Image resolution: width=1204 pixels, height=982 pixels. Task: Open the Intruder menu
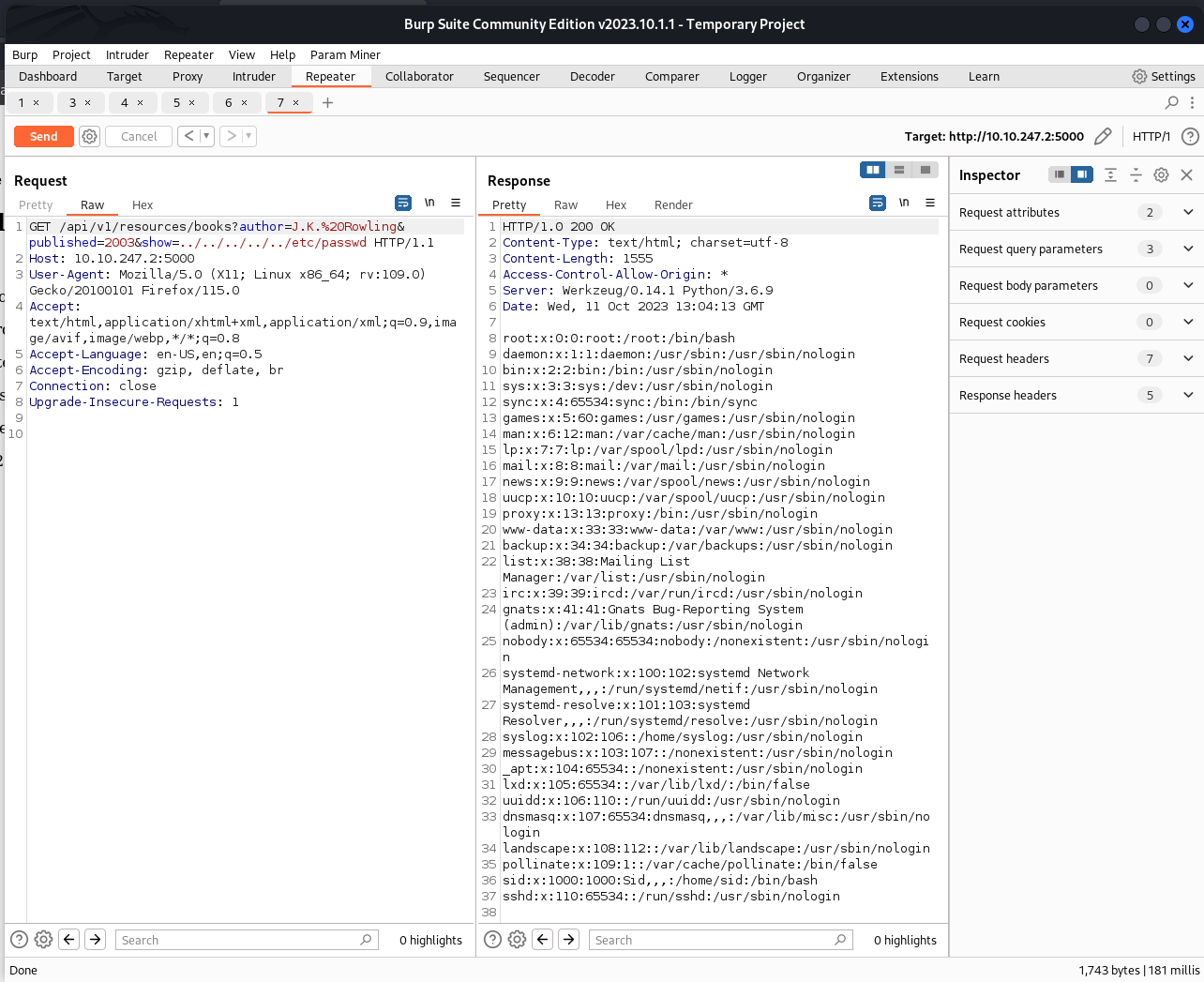click(x=127, y=54)
